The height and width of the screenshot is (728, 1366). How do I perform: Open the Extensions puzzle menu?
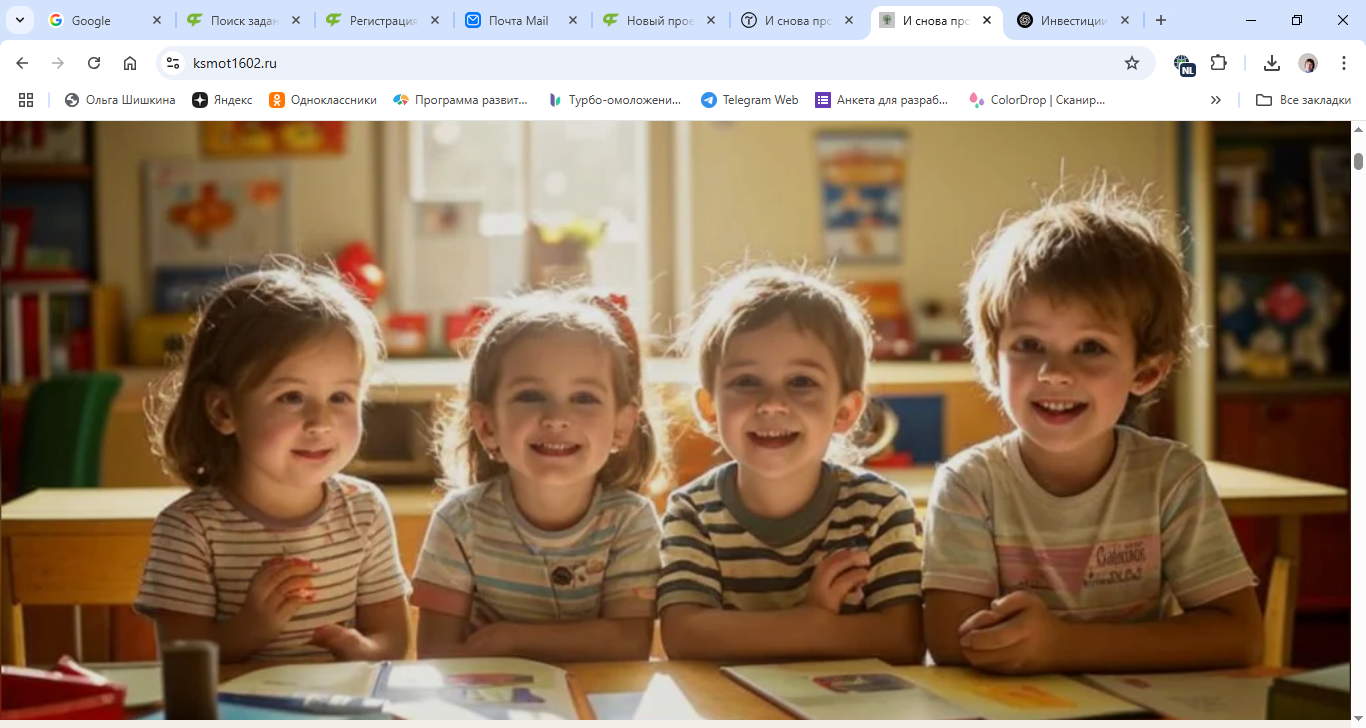(1218, 63)
